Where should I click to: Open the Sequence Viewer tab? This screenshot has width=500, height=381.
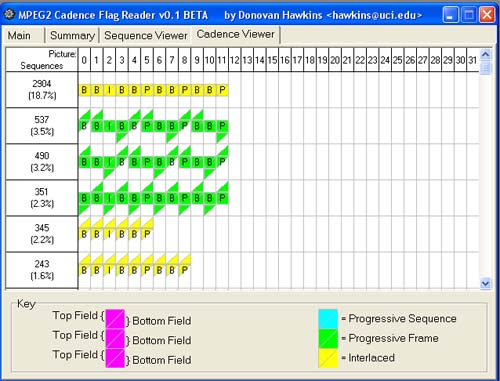pos(145,35)
